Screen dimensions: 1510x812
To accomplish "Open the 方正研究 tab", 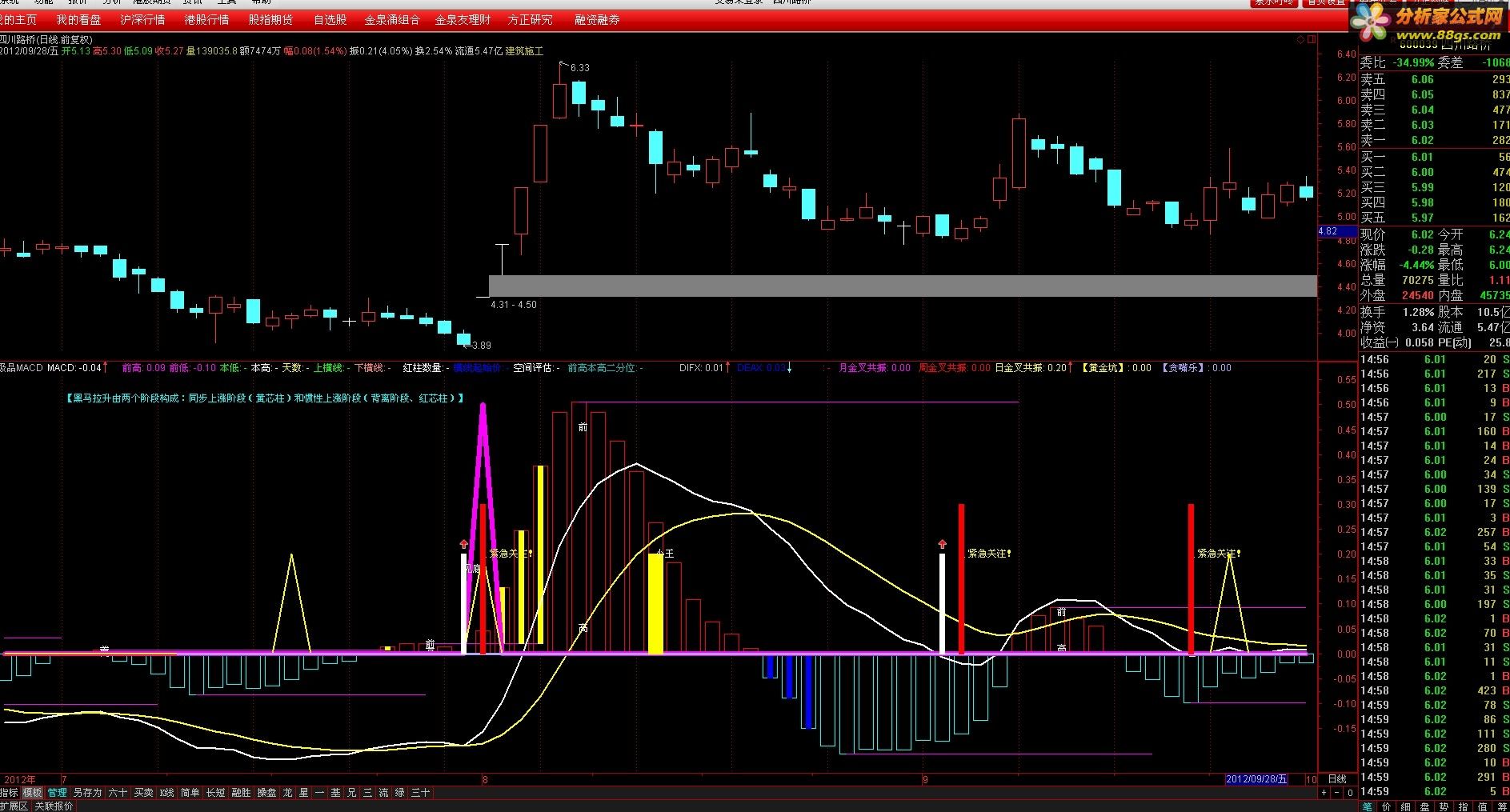I will click(x=530, y=19).
